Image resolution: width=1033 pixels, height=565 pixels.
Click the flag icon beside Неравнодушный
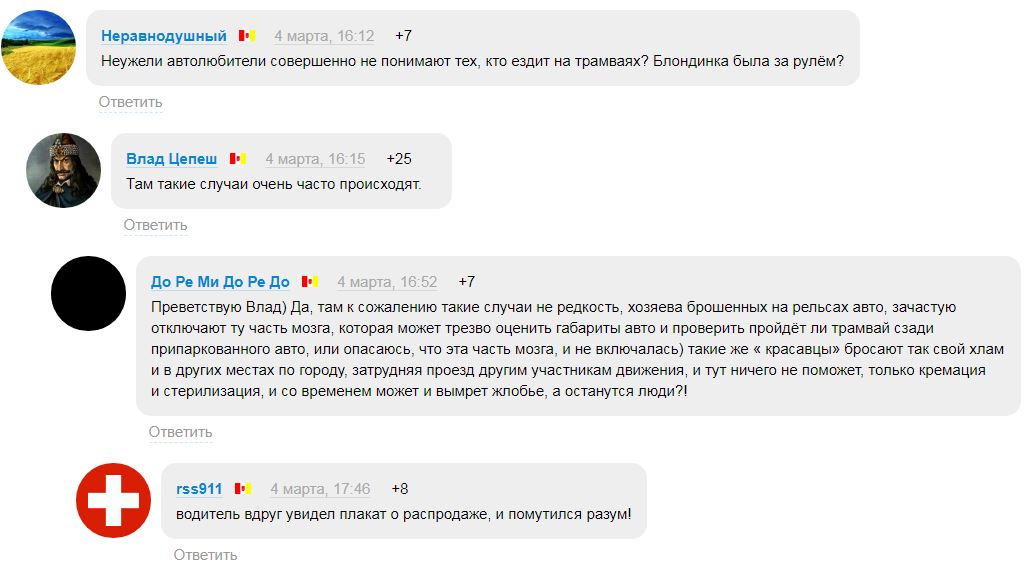click(x=247, y=36)
